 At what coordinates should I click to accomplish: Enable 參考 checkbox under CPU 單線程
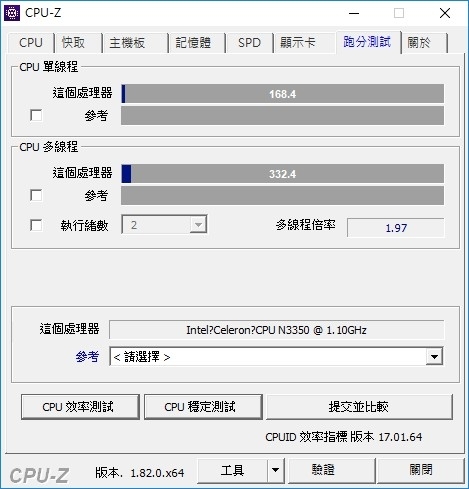(x=36, y=115)
